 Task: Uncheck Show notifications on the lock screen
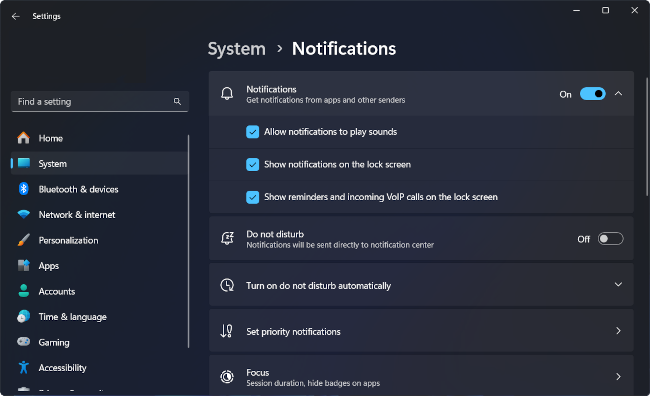click(x=252, y=165)
